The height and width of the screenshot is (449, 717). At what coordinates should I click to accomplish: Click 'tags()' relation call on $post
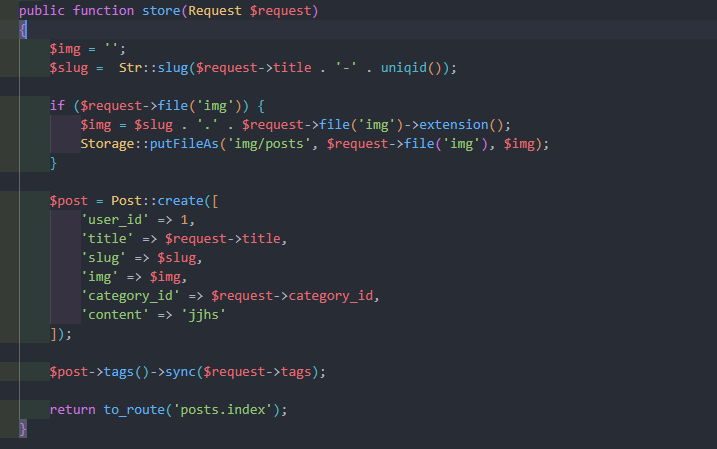126,372
